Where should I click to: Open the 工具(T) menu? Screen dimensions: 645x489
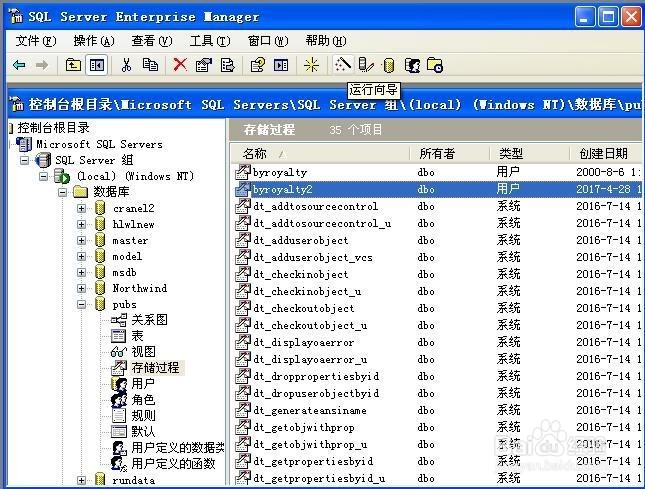point(210,41)
